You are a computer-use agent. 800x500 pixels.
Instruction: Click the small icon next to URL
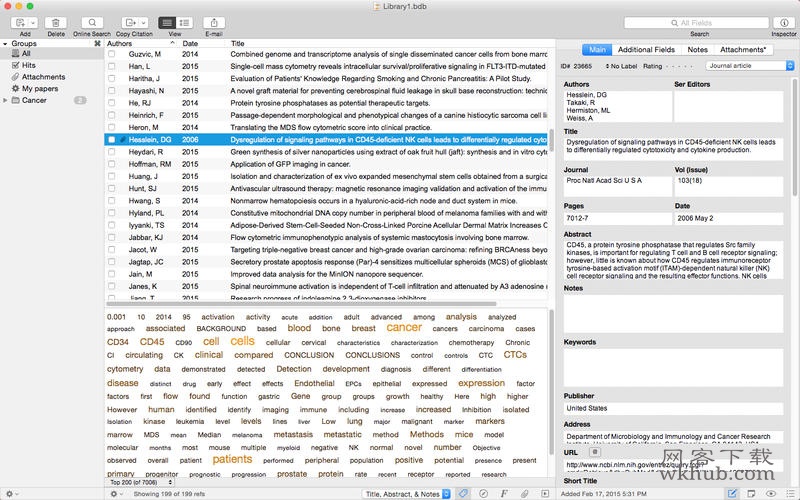[594, 452]
